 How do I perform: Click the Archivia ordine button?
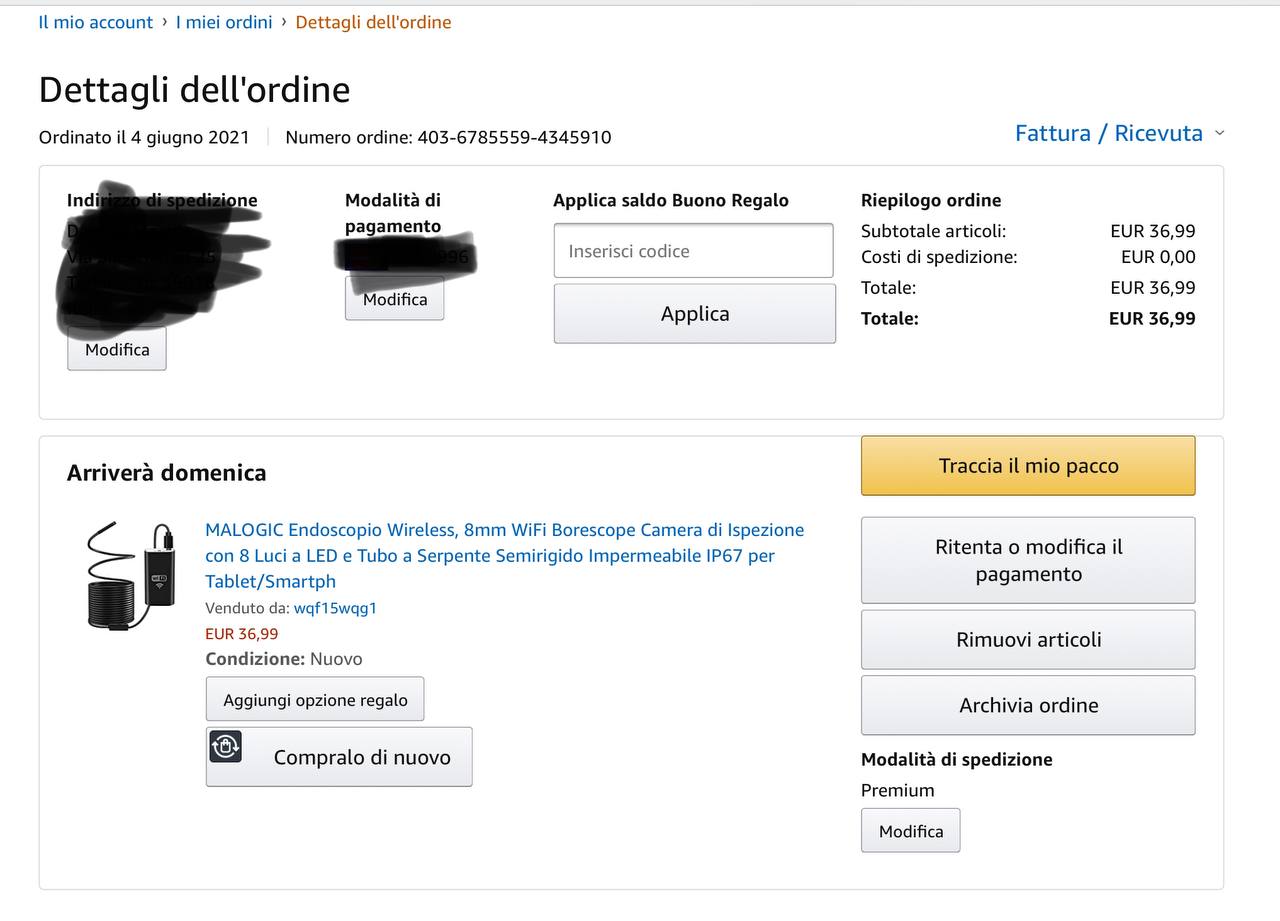tap(1028, 705)
